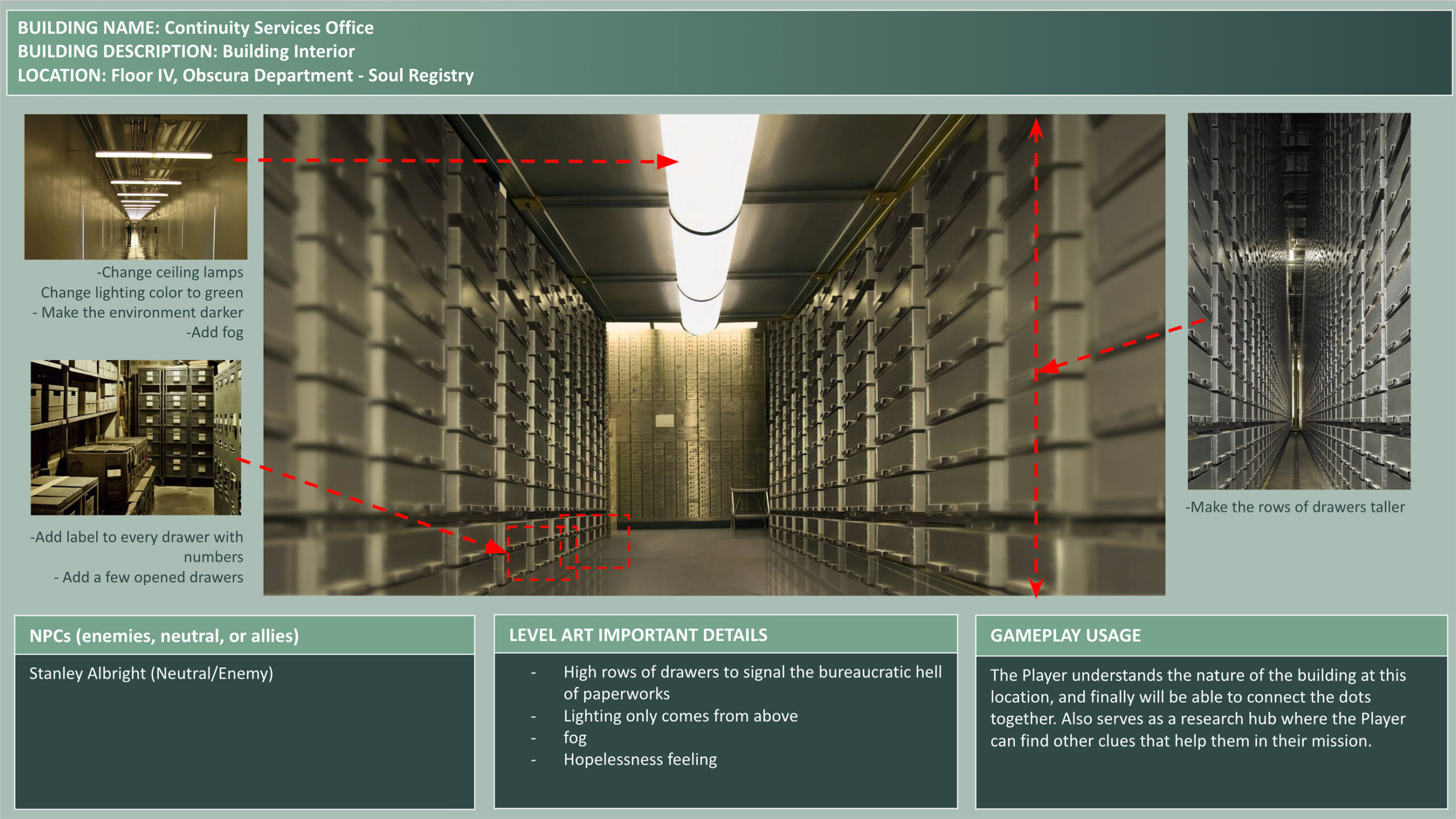Select the 'BUILDING NAME: Continuity Services Office' line
Image resolution: width=1456 pixels, height=819 pixels.
[196, 27]
